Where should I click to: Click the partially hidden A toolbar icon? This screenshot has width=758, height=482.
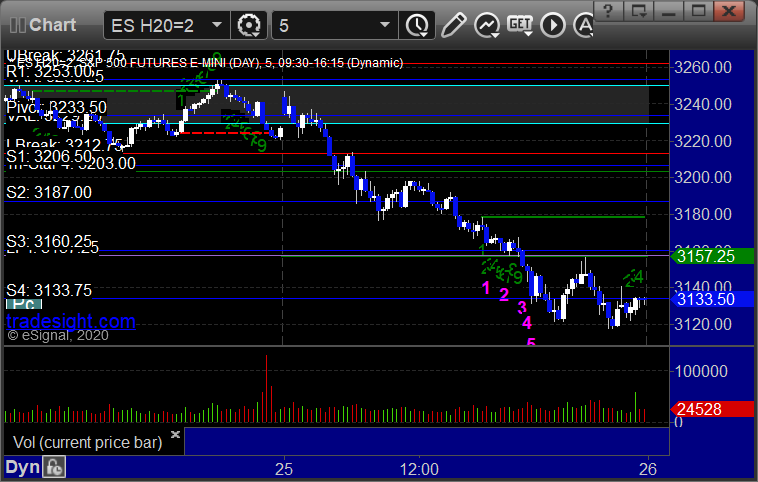(583, 25)
